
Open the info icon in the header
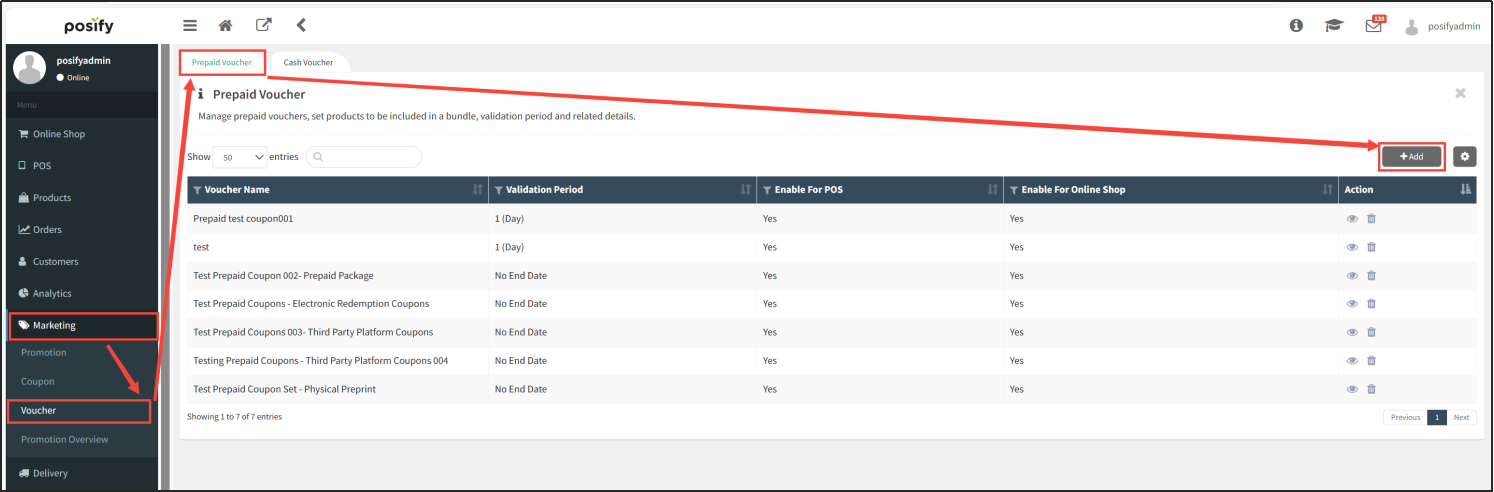click(1296, 26)
